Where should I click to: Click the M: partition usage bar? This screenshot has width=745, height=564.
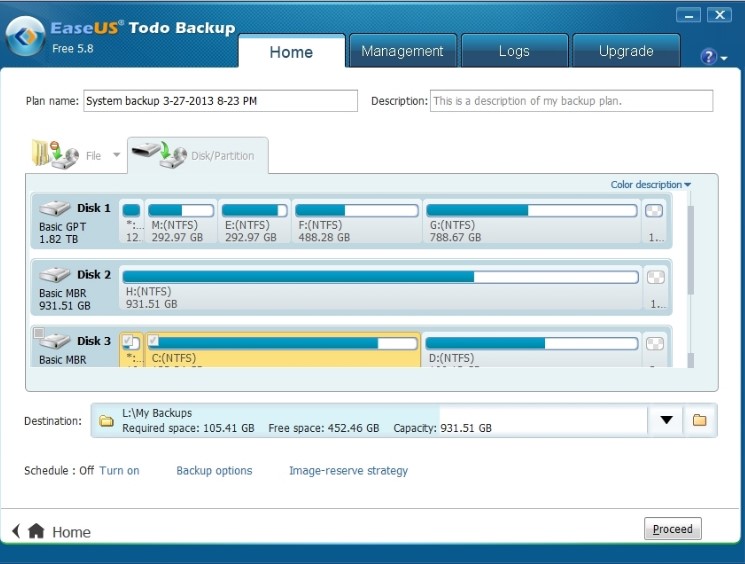[181, 210]
